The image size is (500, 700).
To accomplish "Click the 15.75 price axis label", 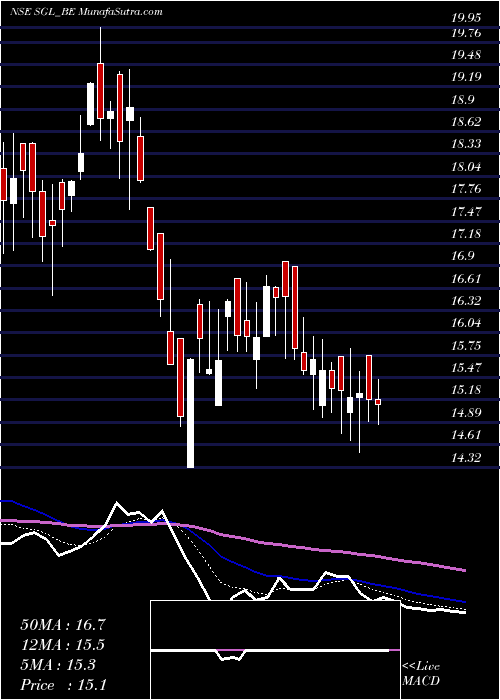I will click(x=467, y=346).
